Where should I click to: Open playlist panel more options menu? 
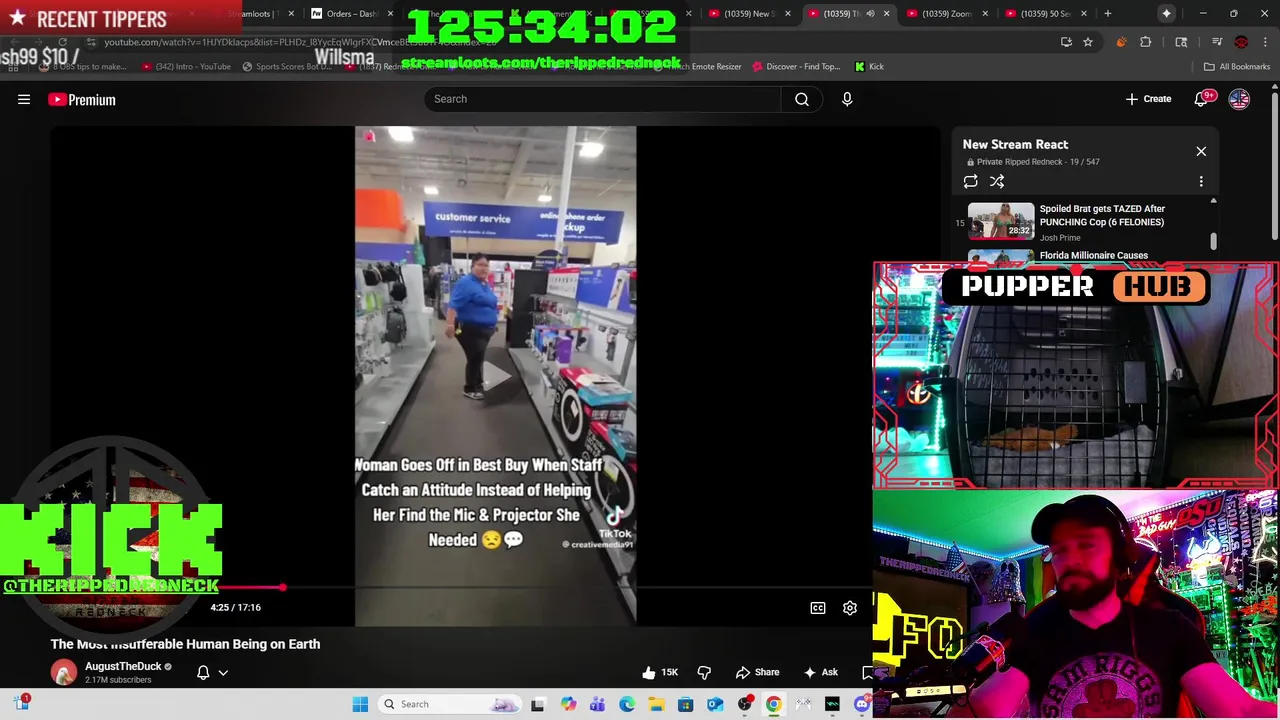pos(1201,181)
